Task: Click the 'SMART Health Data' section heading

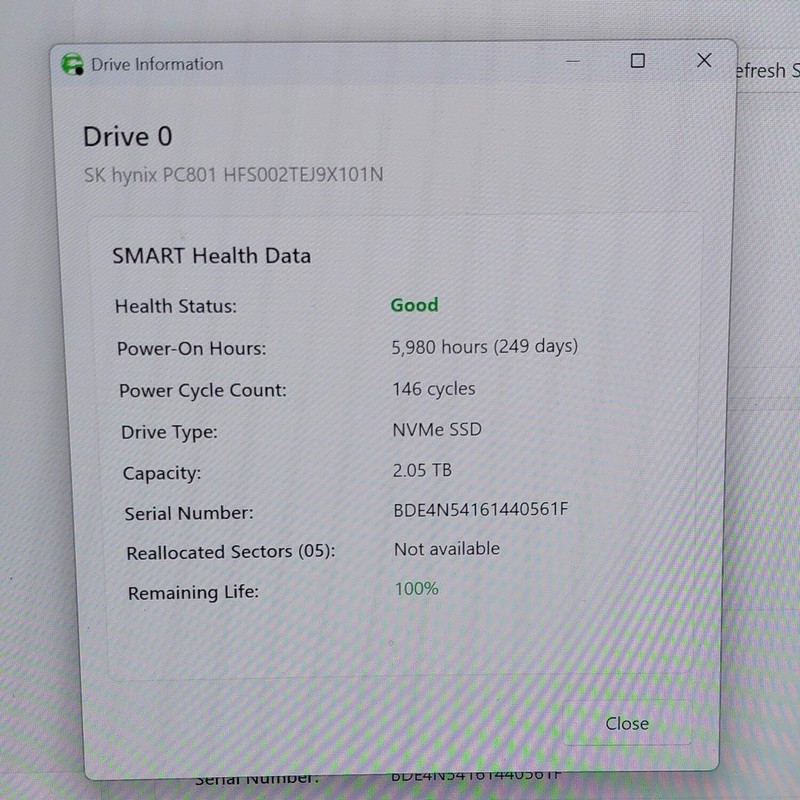Action: point(212,256)
